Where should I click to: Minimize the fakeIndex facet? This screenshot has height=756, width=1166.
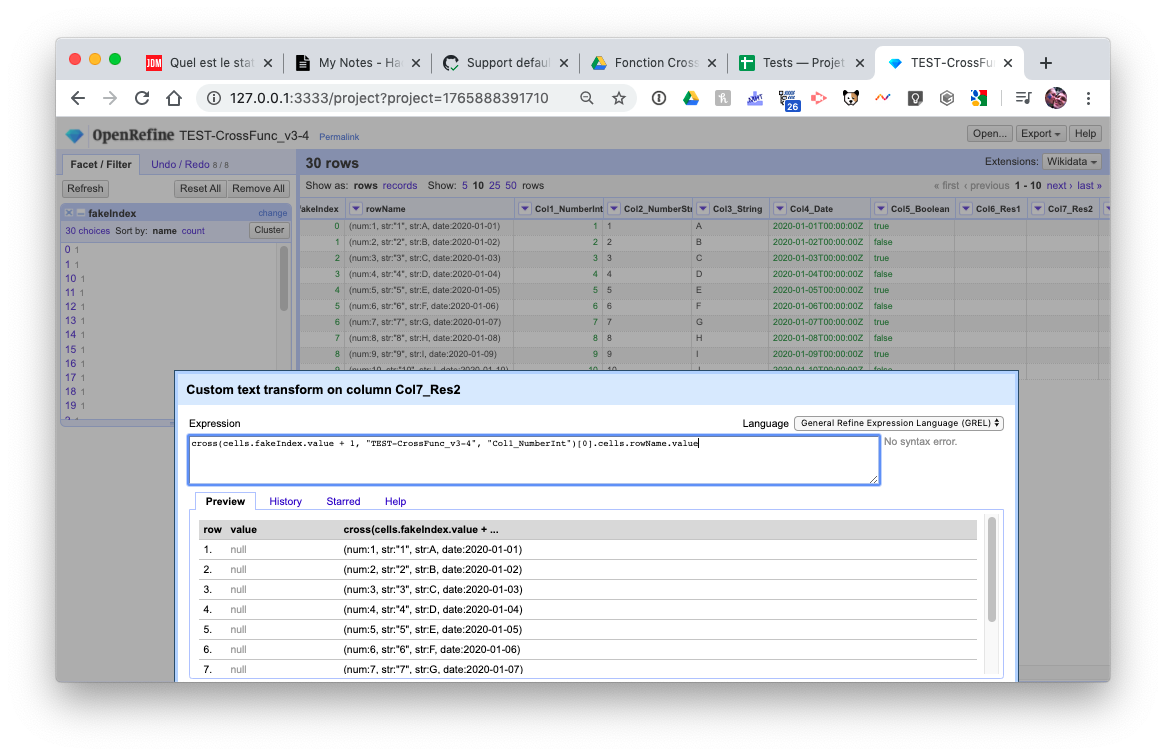click(x=80, y=213)
